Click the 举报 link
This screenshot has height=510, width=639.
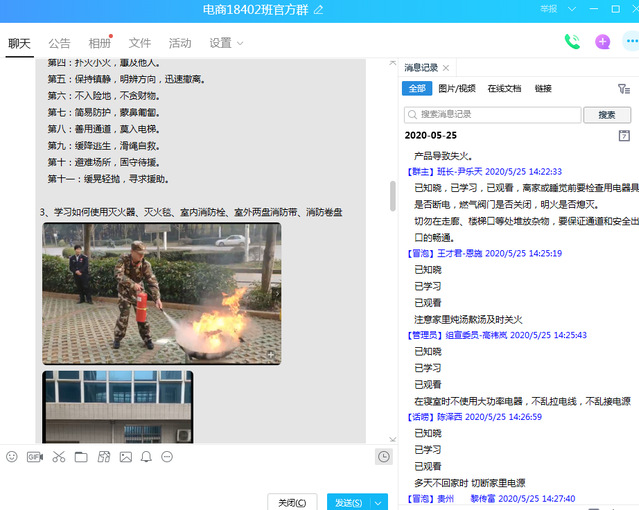(x=549, y=9)
